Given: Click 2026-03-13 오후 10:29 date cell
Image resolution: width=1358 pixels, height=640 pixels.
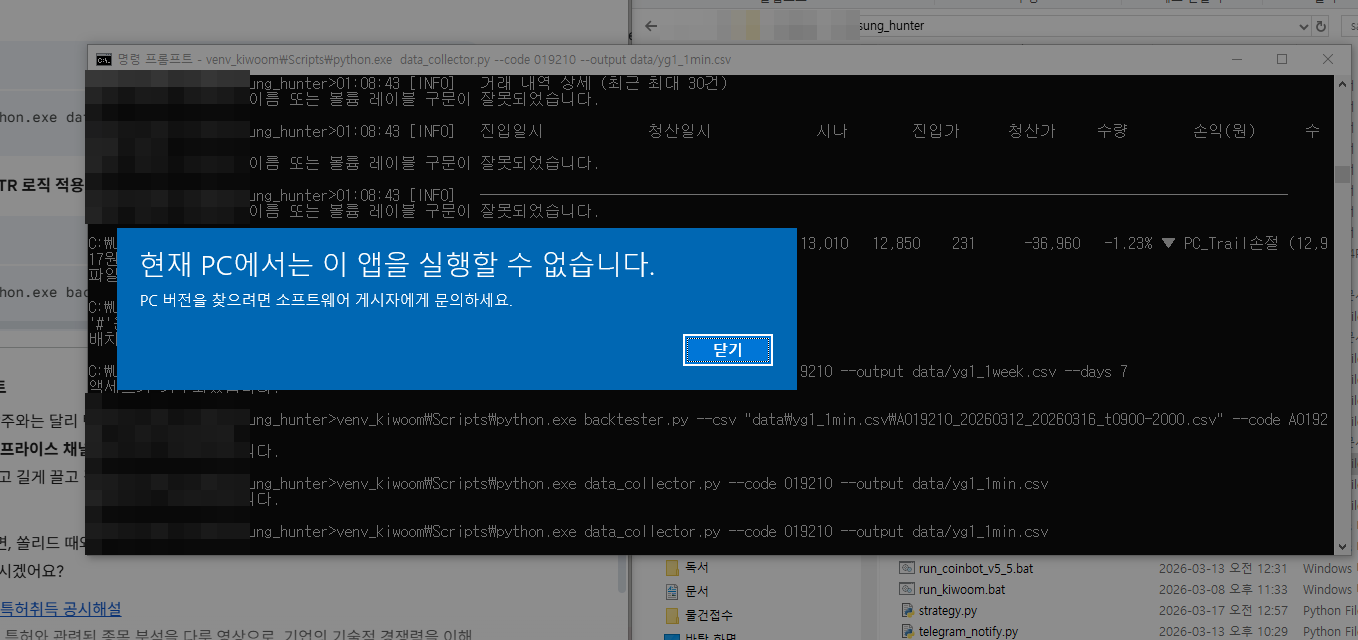Looking at the screenshot, I should pyautogui.click(x=1222, y=631).
